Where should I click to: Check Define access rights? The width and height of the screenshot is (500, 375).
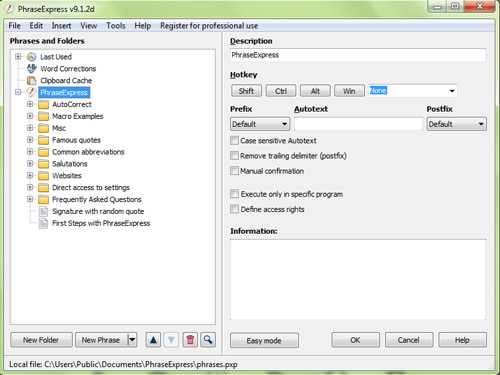(x=235, y=209)
